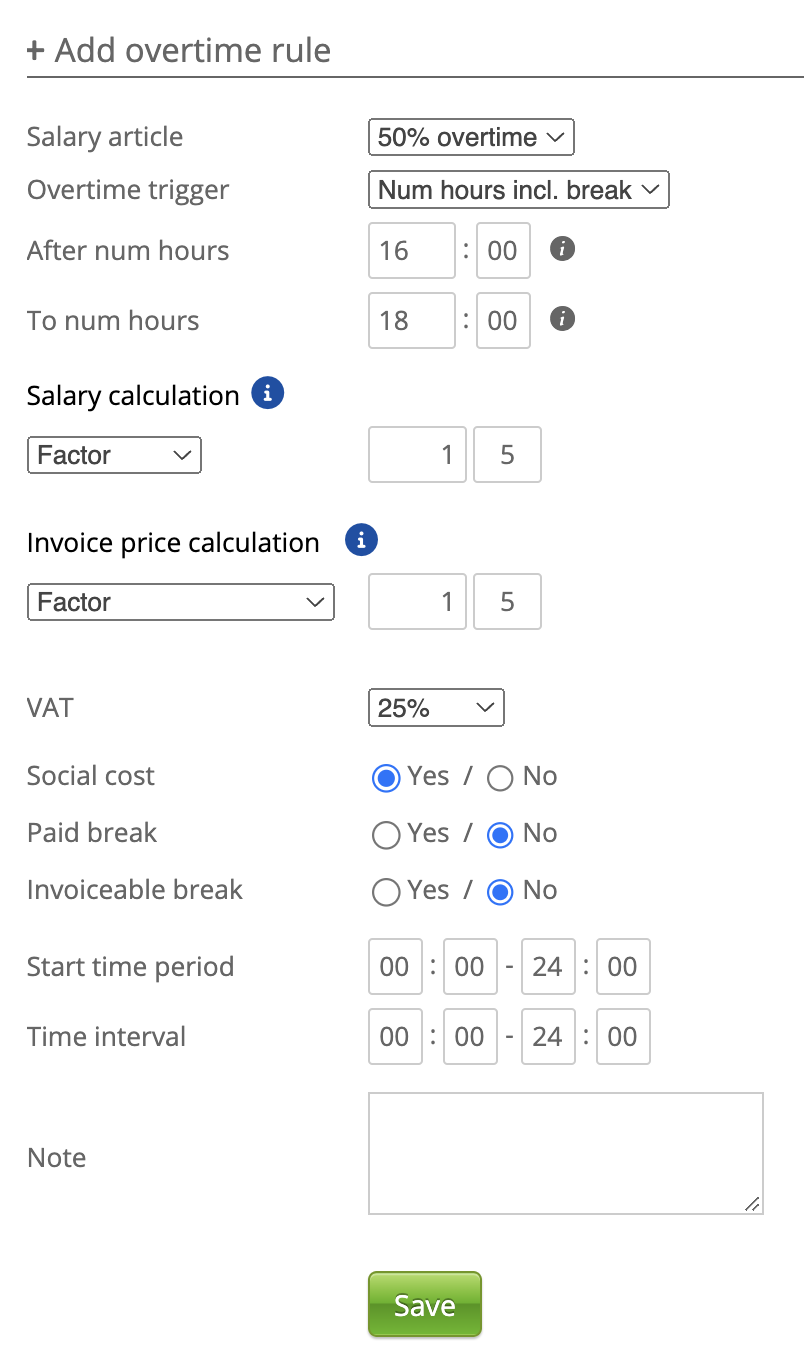Choose Yes for Paid break
The height and width of the screenshot is (1360, 804).
(x=386, y=835)
